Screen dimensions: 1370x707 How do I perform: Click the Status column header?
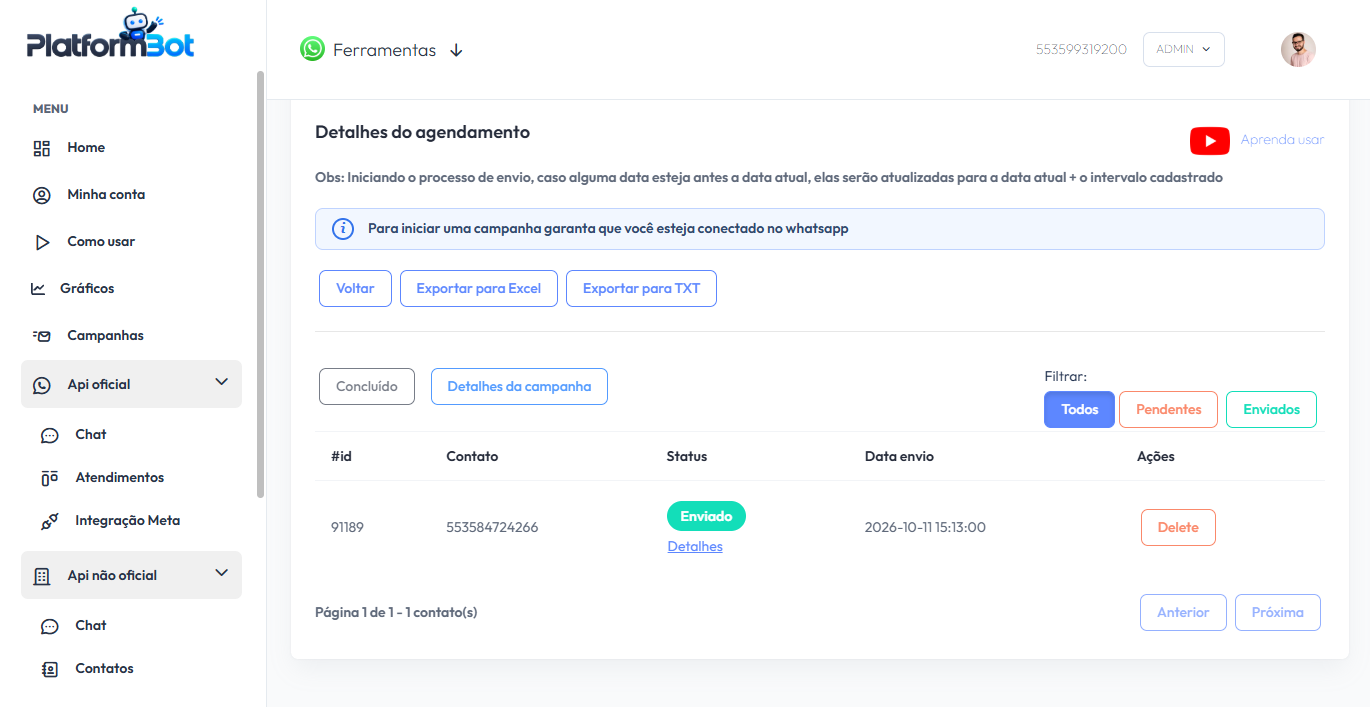(687, 456)
